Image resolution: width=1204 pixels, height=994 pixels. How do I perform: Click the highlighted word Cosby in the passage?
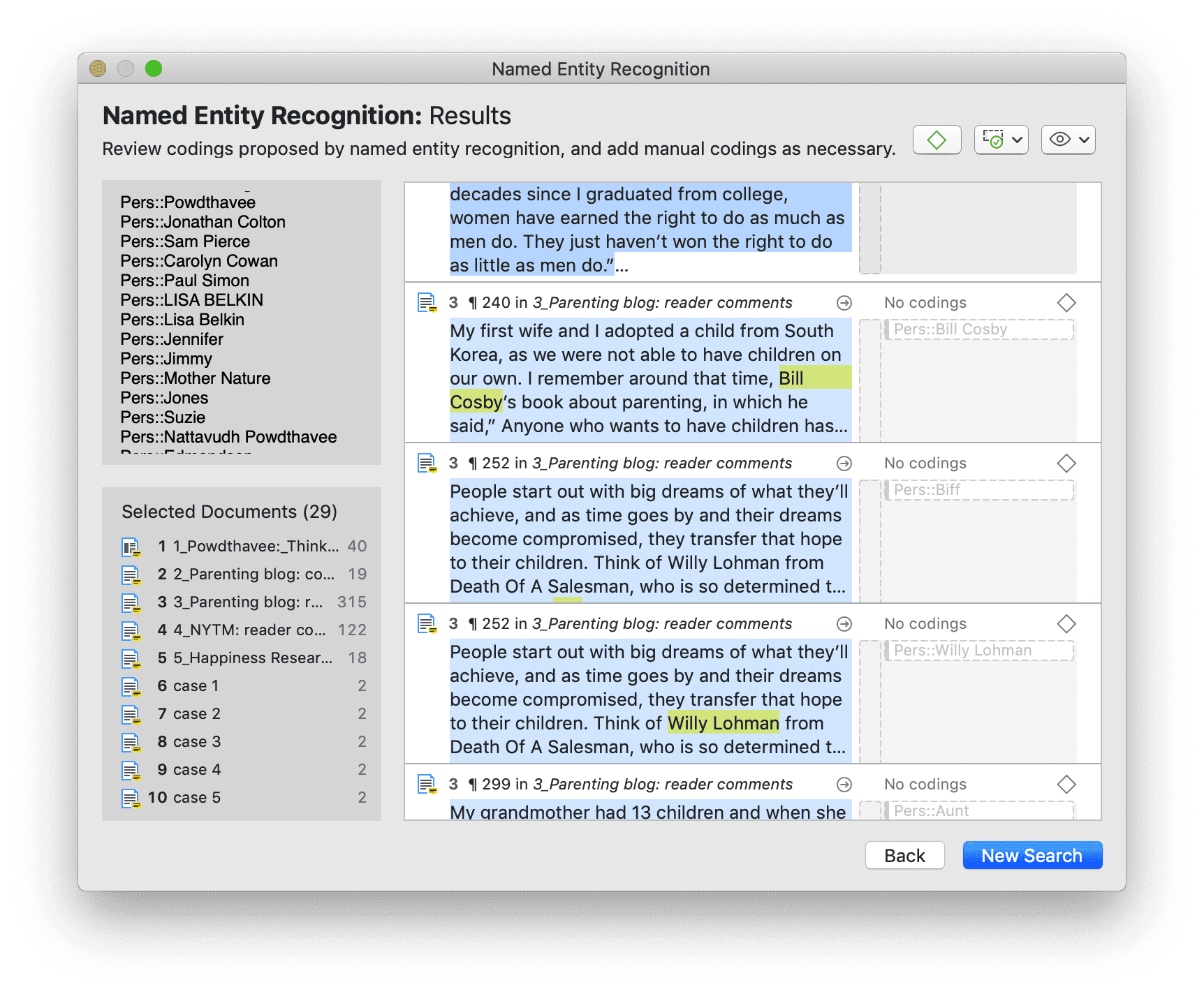point(476,402)
